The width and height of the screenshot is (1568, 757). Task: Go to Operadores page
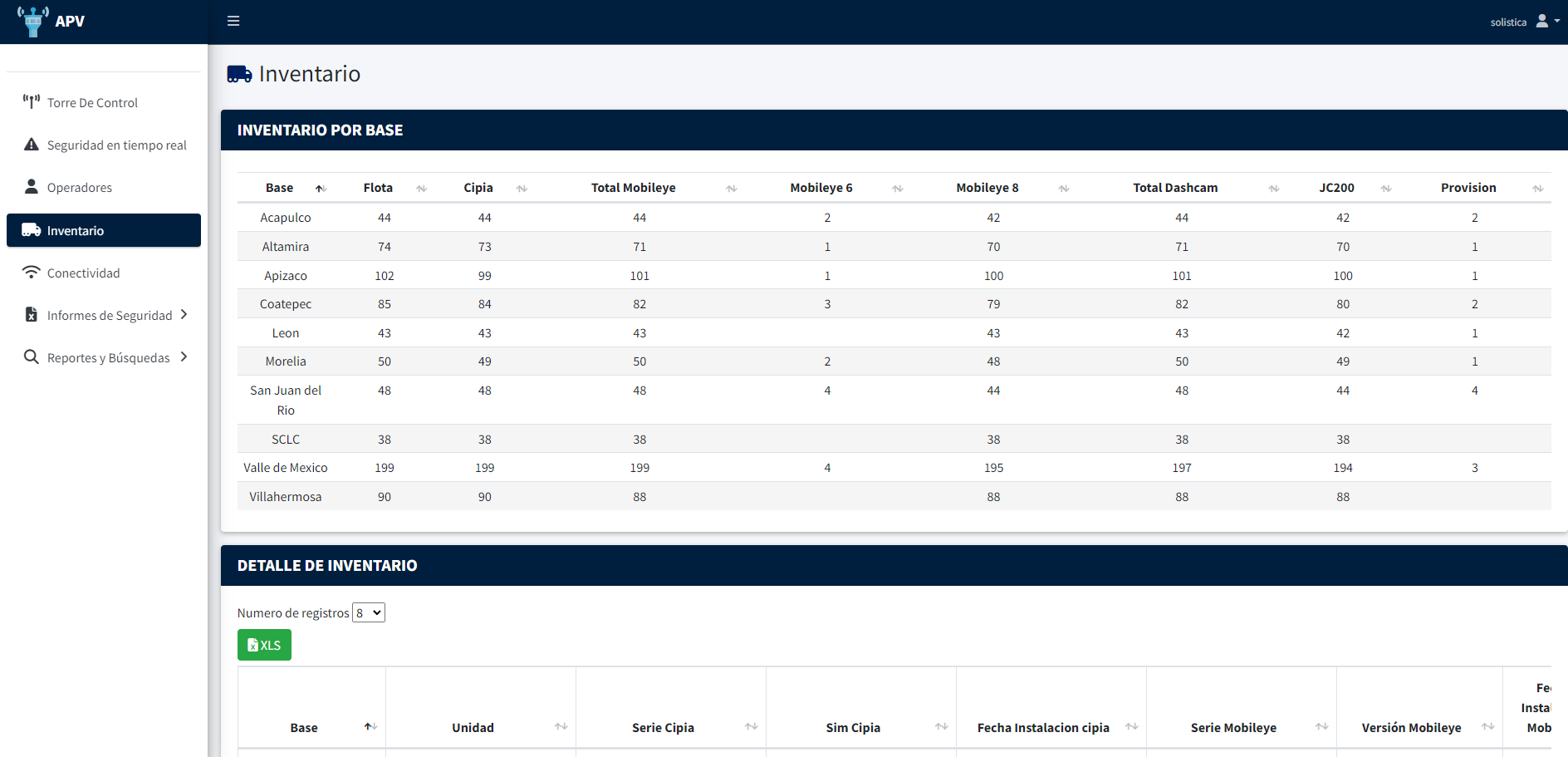pos(104,187)
